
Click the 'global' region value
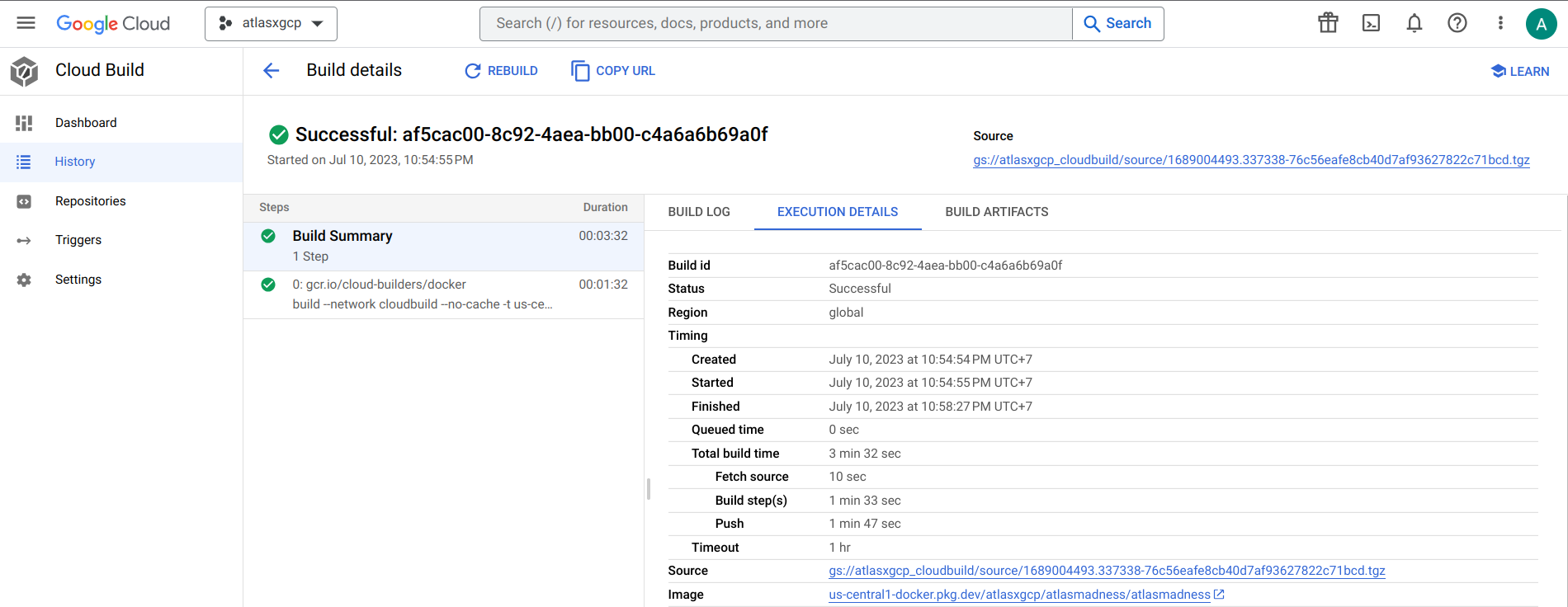click(x=846, y=313)
